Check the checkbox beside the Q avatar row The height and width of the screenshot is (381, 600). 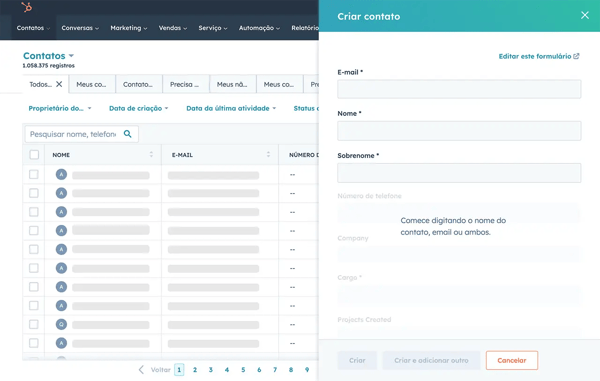click(34, 324)
